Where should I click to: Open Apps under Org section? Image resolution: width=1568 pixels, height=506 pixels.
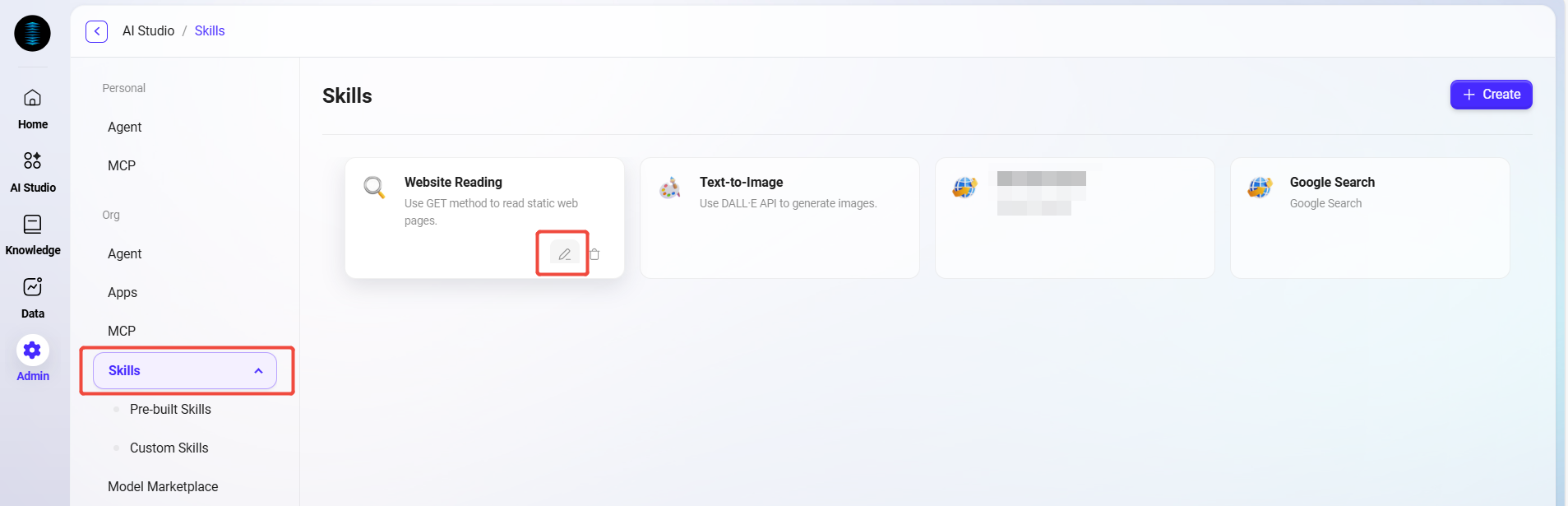point(123,293)
